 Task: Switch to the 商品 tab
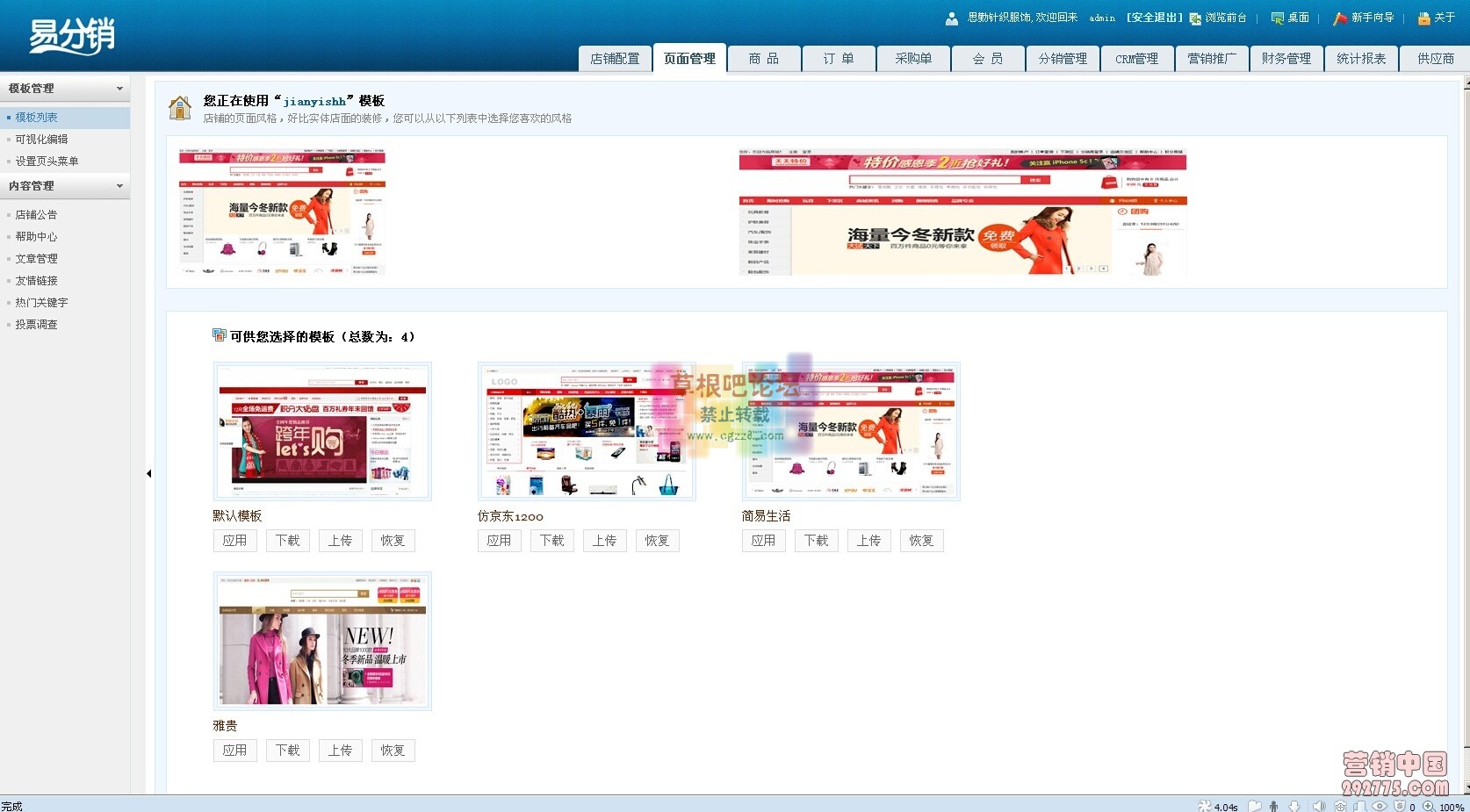[763, 58]
